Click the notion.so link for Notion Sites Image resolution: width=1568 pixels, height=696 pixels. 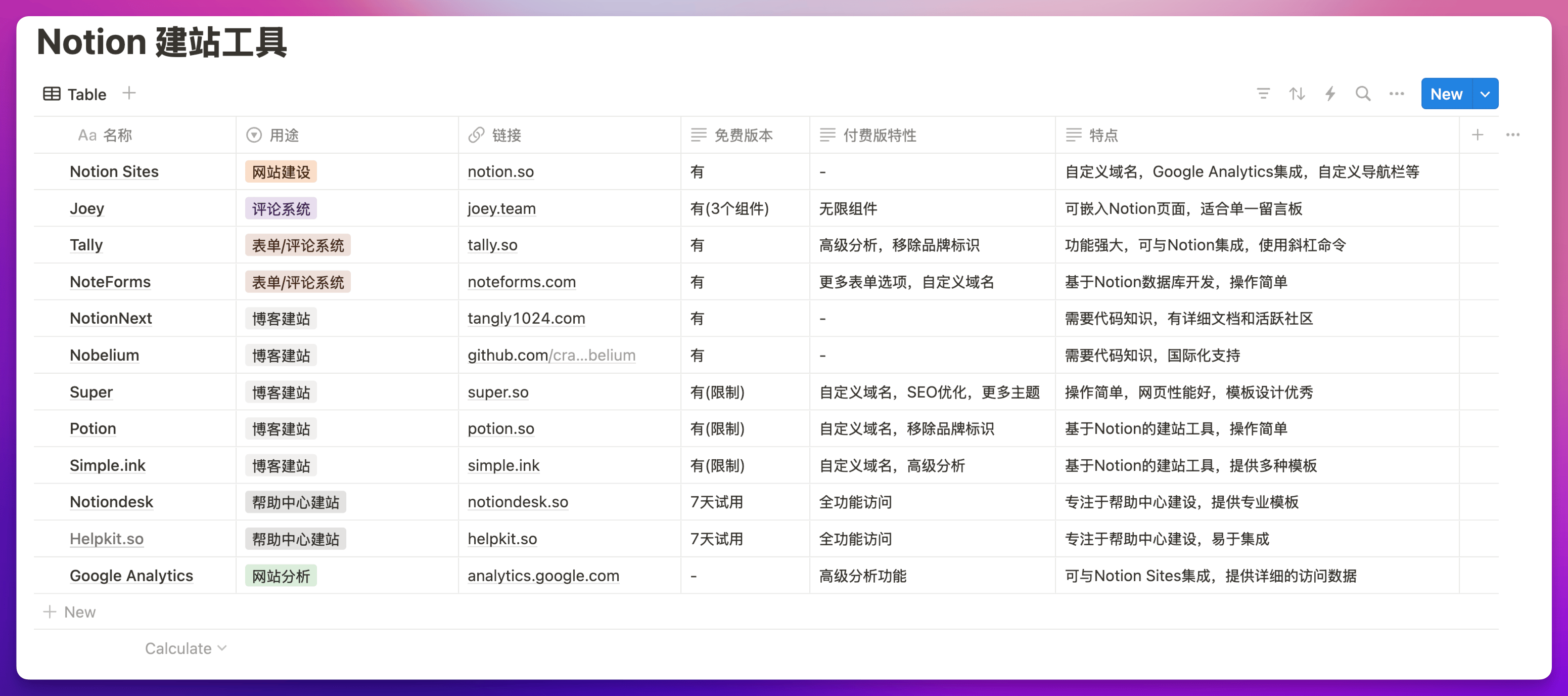click(x=499, y=172)
